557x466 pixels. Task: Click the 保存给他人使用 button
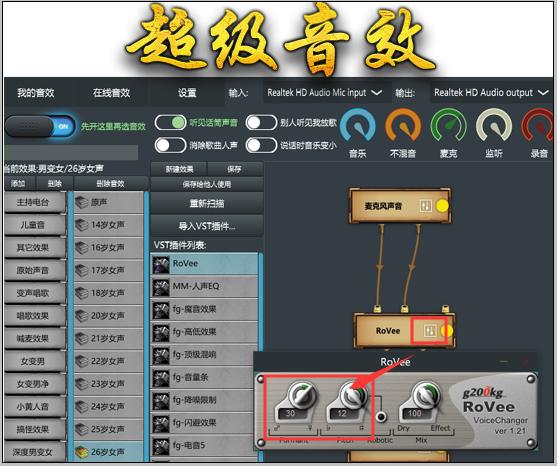pos(207,184)
